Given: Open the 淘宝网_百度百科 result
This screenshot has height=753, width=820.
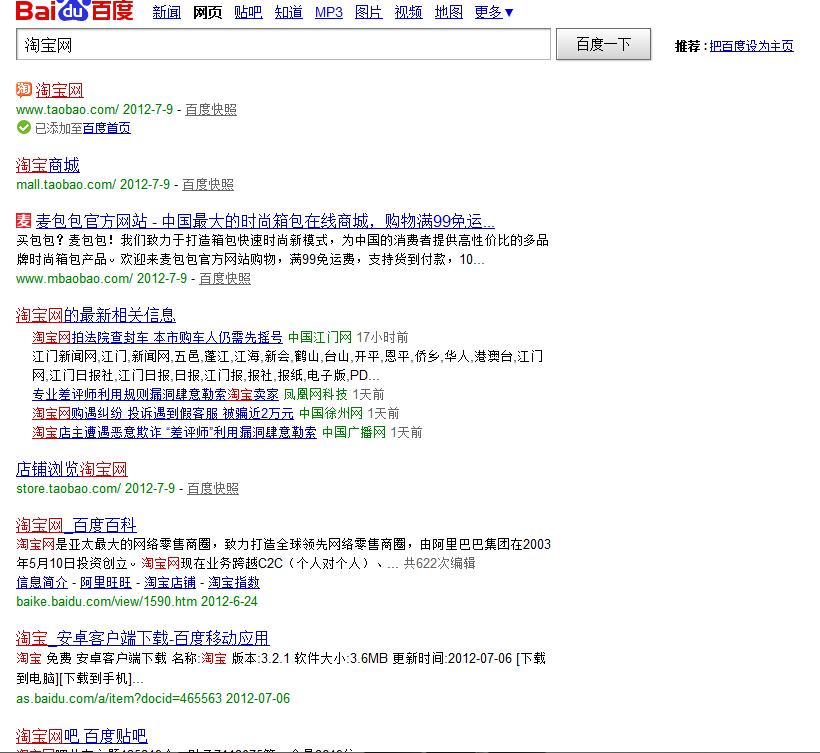Looking at the screenshot, I should [77, 525].
